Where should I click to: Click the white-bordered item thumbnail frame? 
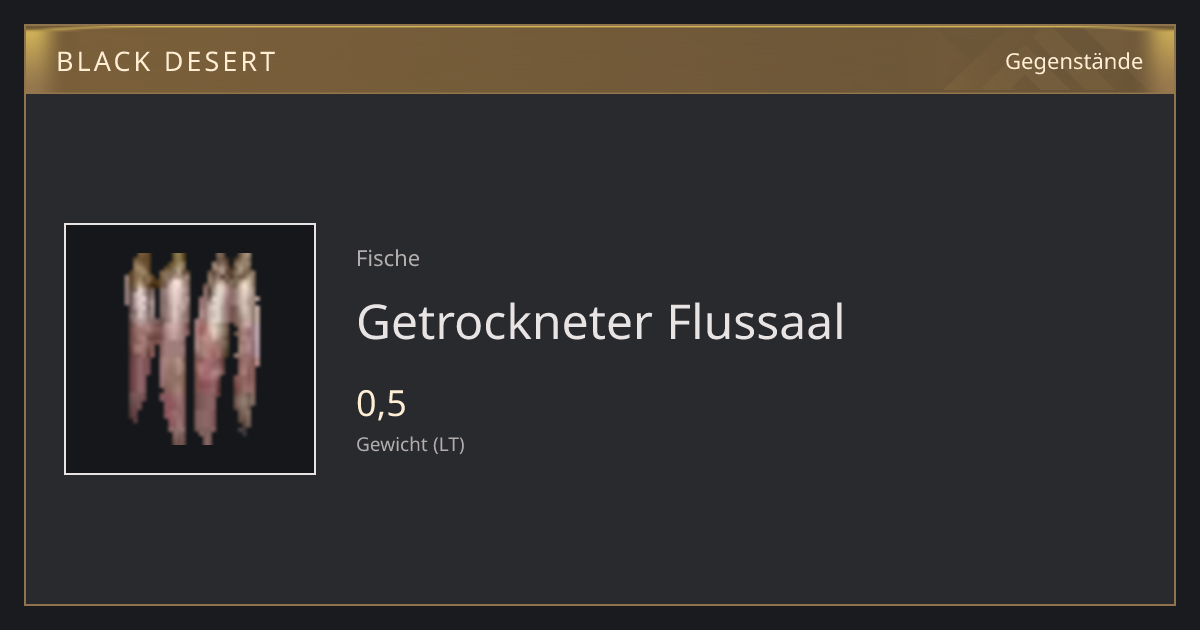pyautogui.click(x=190, y=349)
